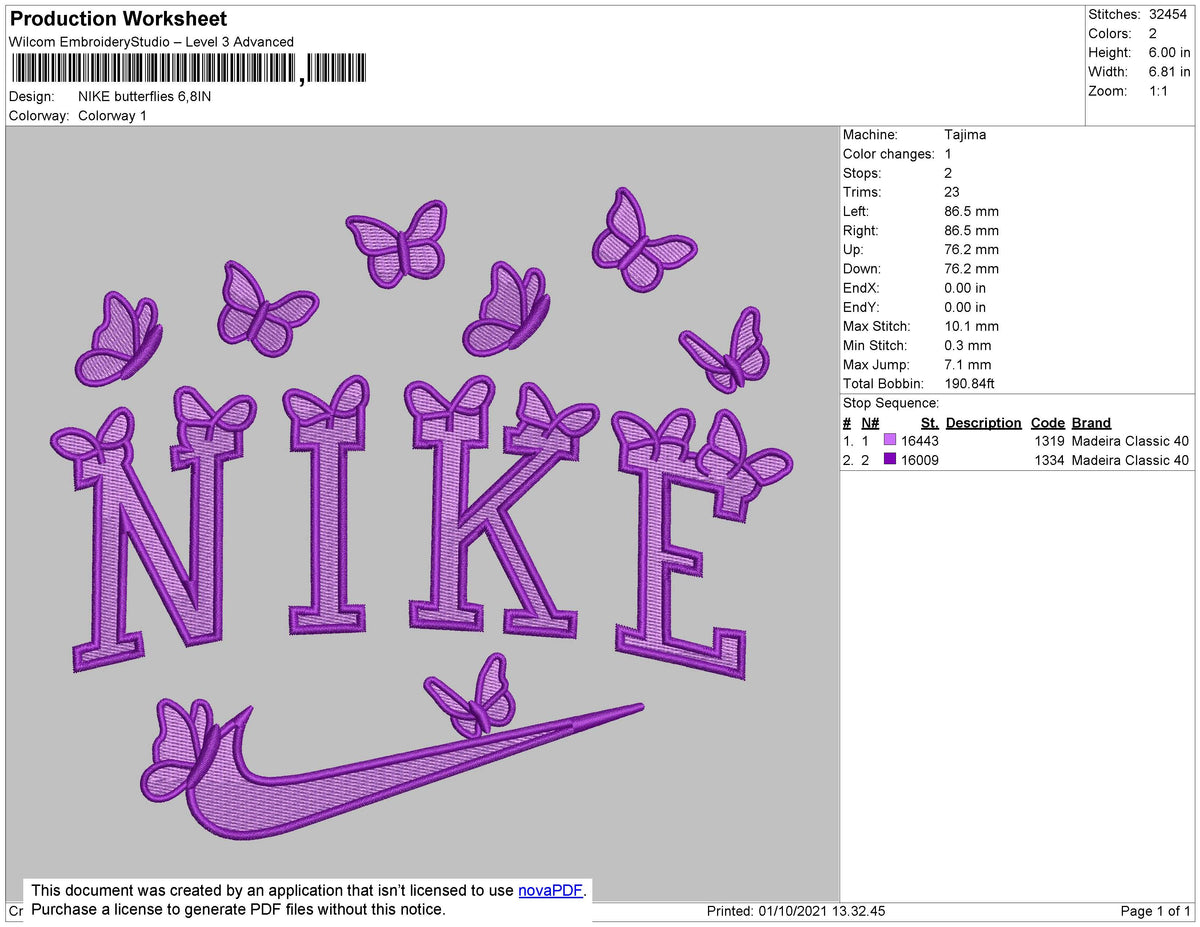Click the light purple 16443 color swatch

pyautogui.click(x=890, y=441)
